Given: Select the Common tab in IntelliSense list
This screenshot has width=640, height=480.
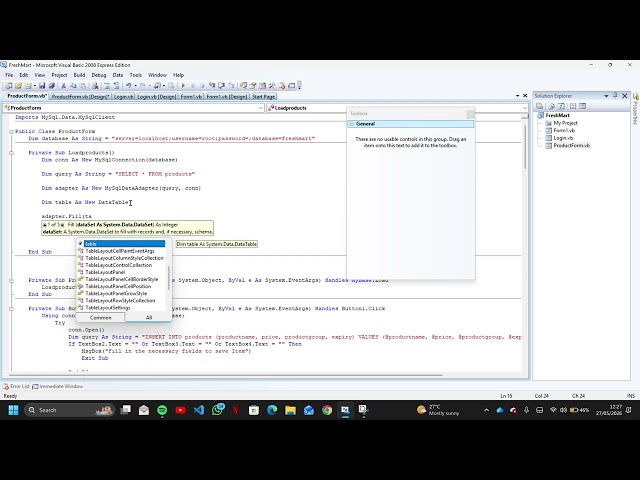Looking at the screenshot, I should pyautogui.click(x=100, y=318).
